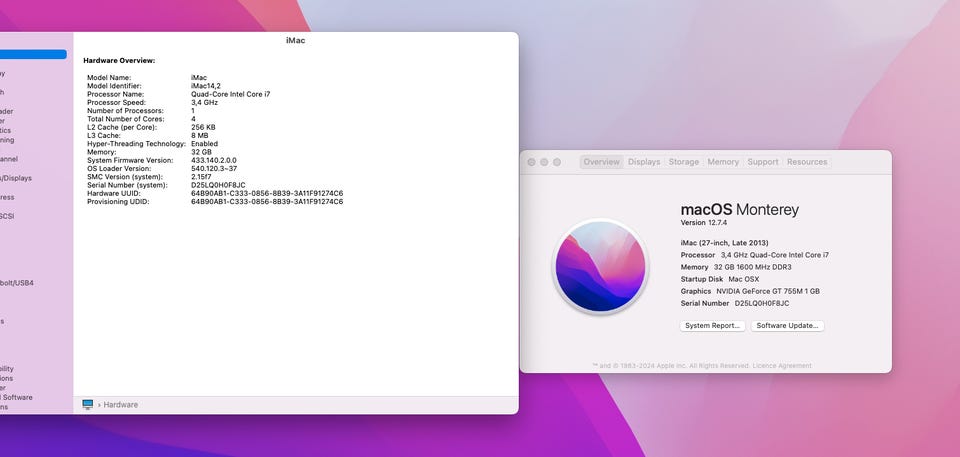Viewport: 960px width, 457px height.
Task: Click the Serial Number (system) row
Action: (166, 185)
